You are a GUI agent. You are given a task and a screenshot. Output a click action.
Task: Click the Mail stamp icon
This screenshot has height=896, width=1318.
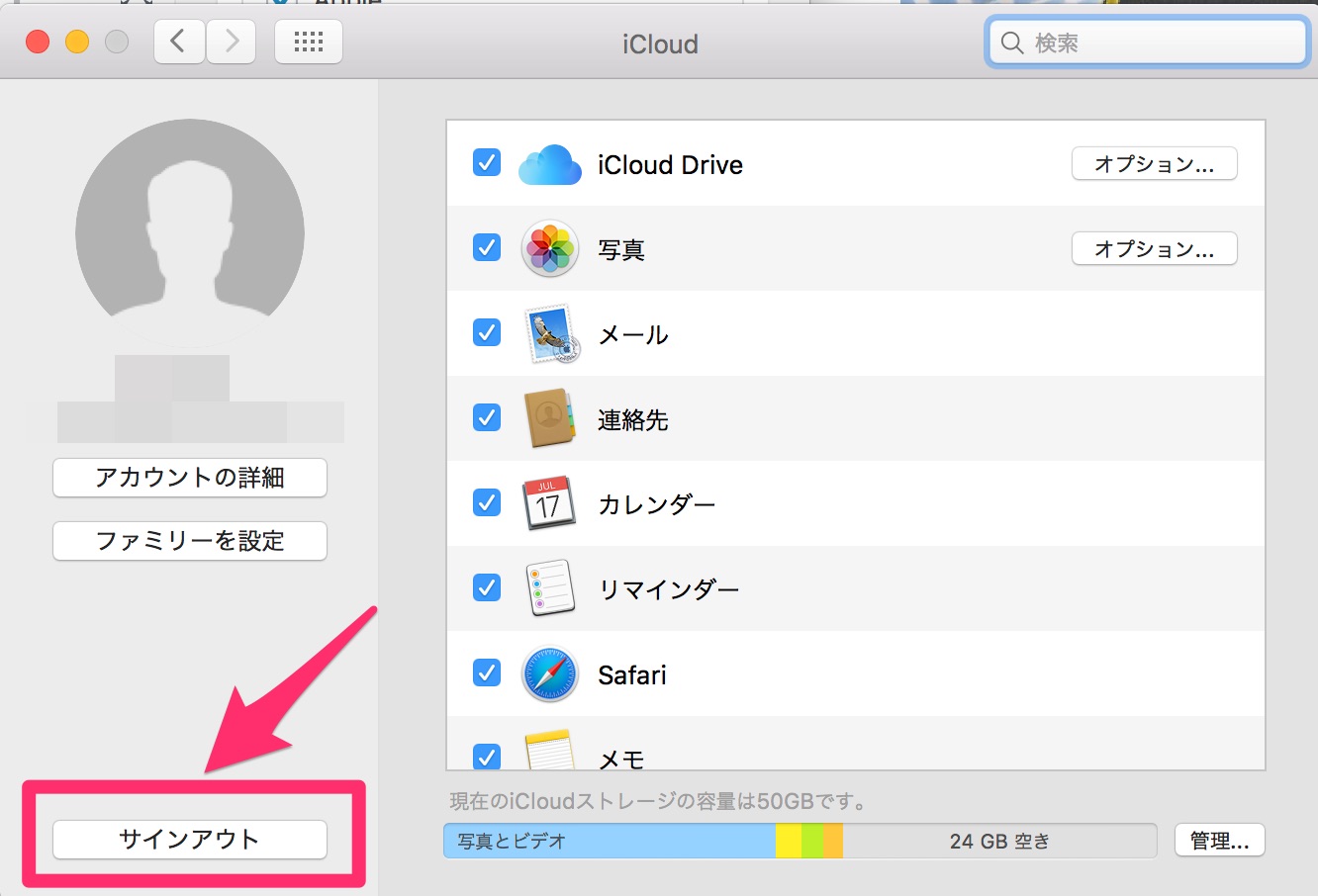pos(550,333)
